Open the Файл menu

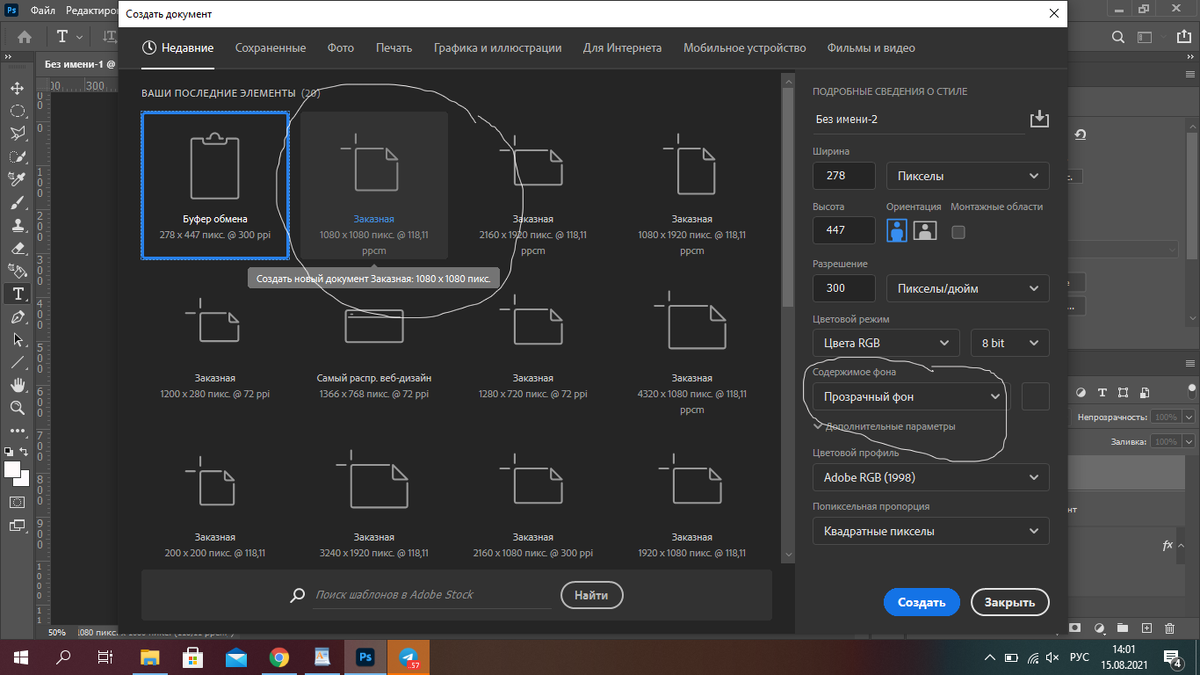[x=43, y=11]
